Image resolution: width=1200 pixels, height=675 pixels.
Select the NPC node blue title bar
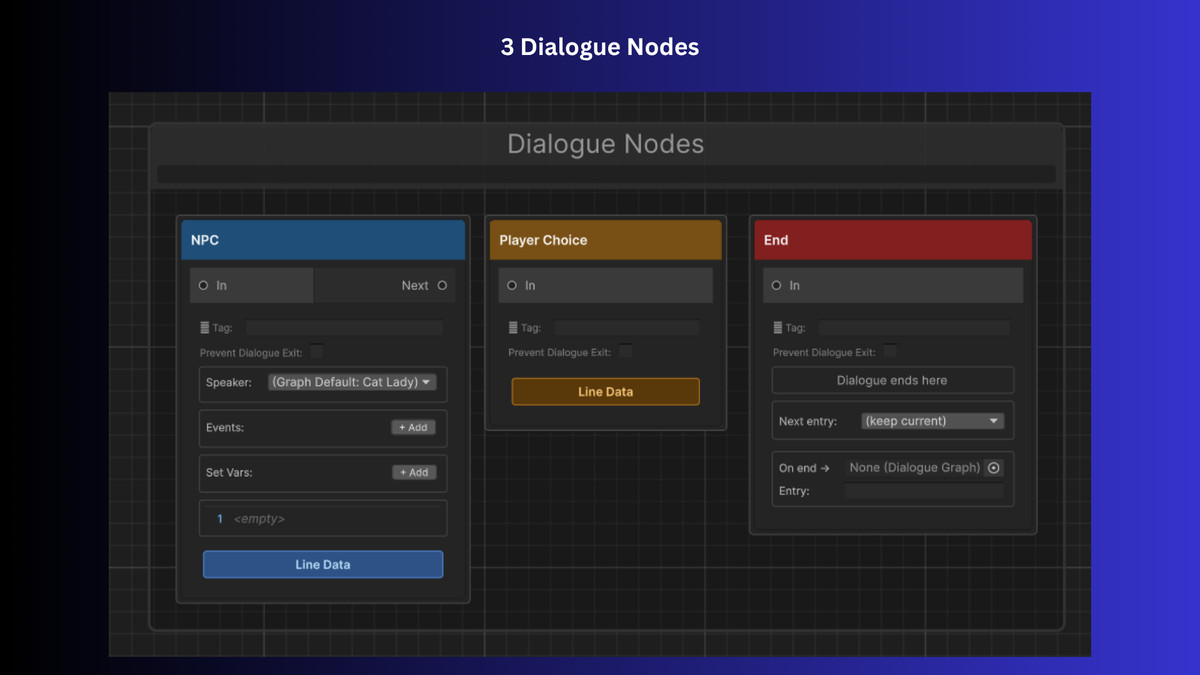tap(323, 240)
